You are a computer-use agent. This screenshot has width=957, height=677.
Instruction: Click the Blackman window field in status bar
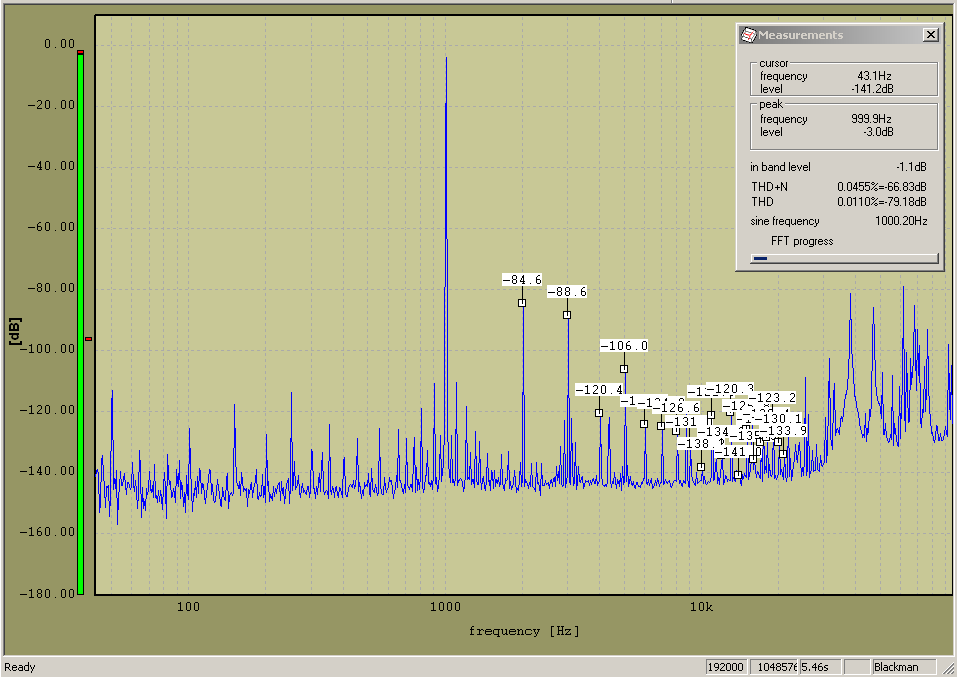coord(904,667)
